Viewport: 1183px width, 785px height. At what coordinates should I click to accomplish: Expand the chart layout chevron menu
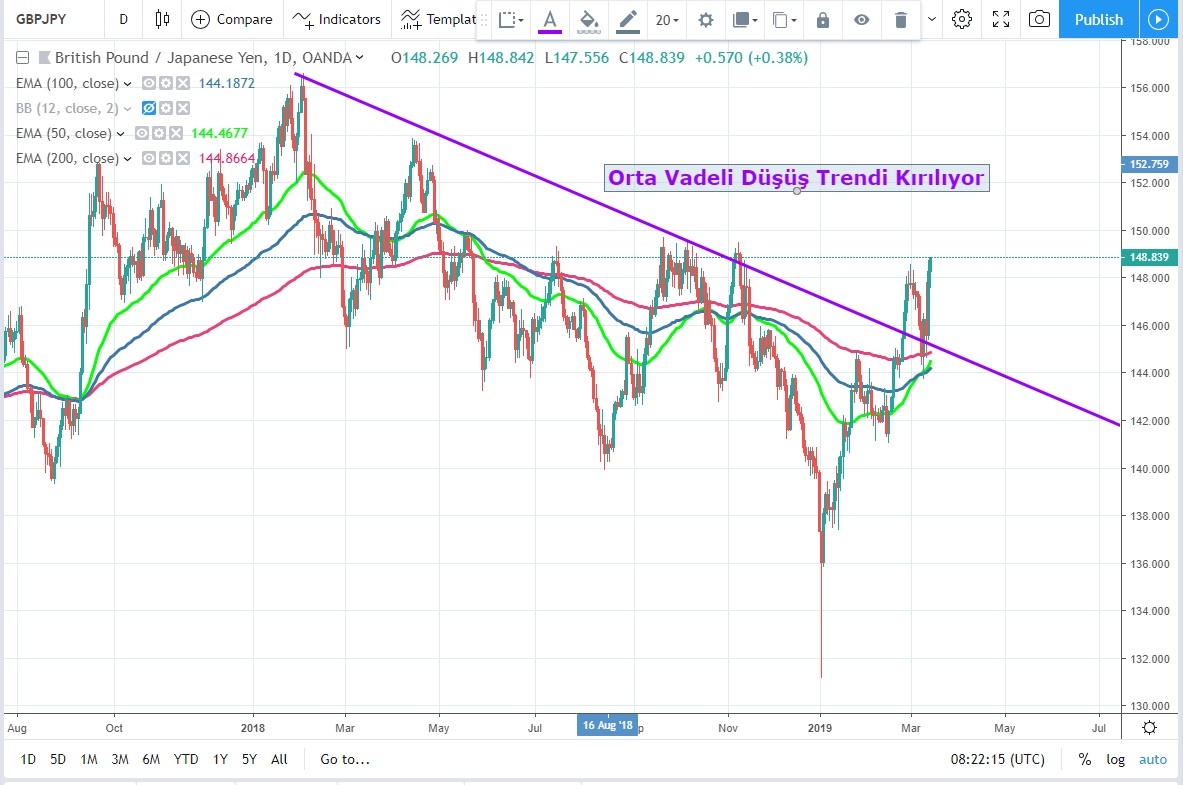coord(932,19)
